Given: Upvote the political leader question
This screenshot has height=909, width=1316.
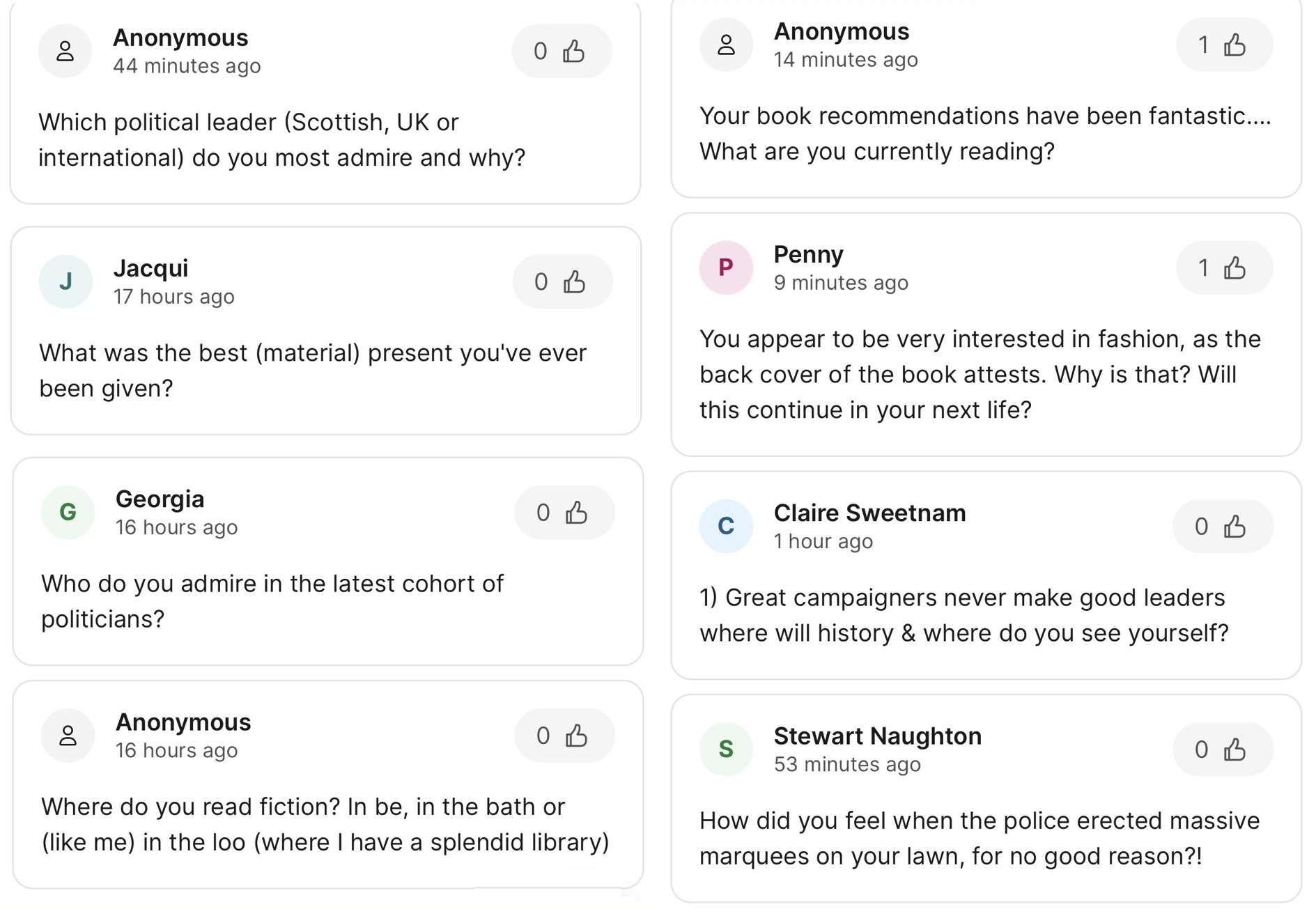Looking at the screenshot, I should click(562, 51).
